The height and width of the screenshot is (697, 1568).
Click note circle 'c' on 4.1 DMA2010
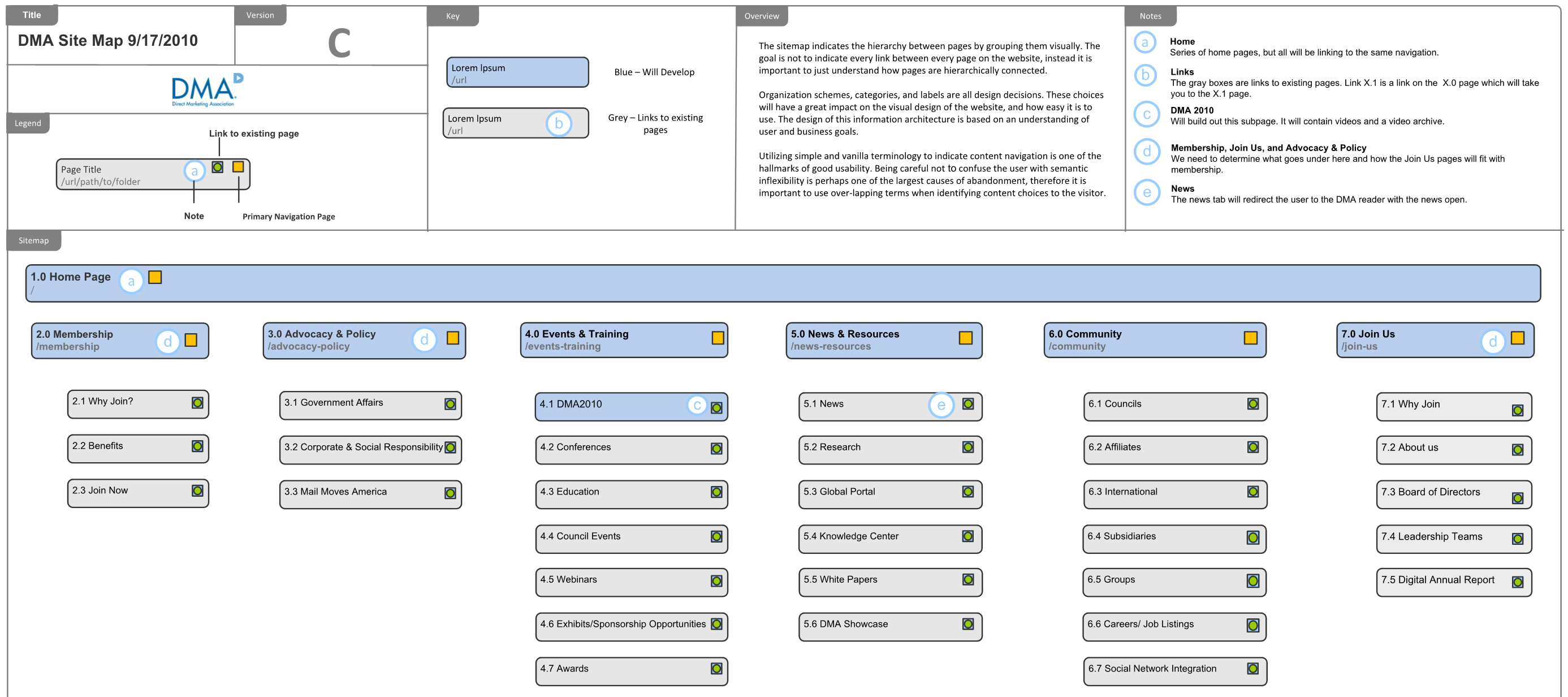click(x=697, y=405)
